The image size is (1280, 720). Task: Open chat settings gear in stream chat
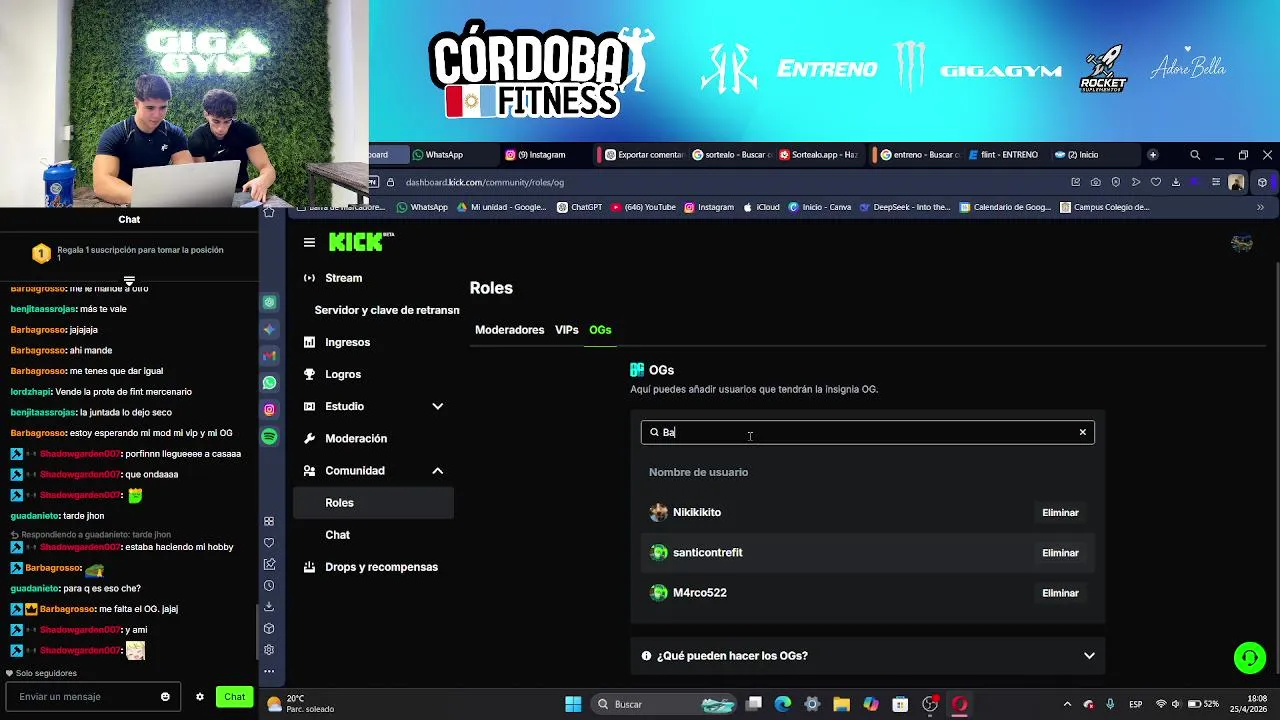point(200,697)
